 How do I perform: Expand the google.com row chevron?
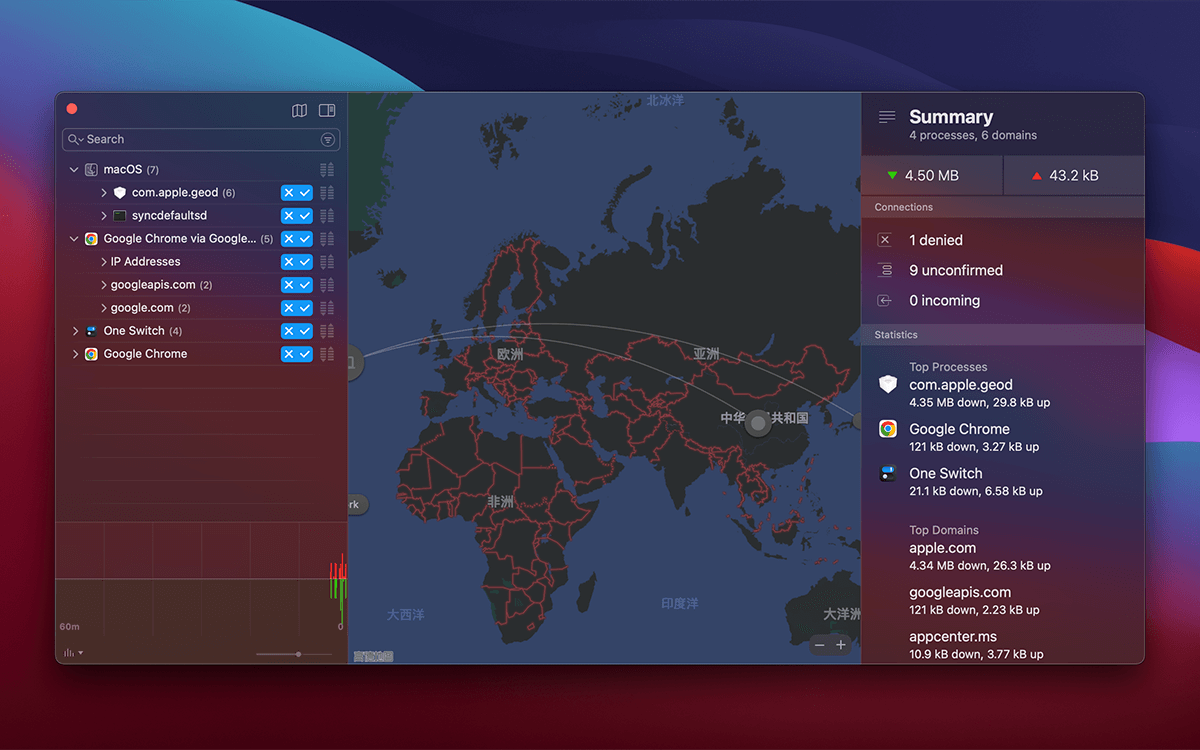tap(103, 308)
